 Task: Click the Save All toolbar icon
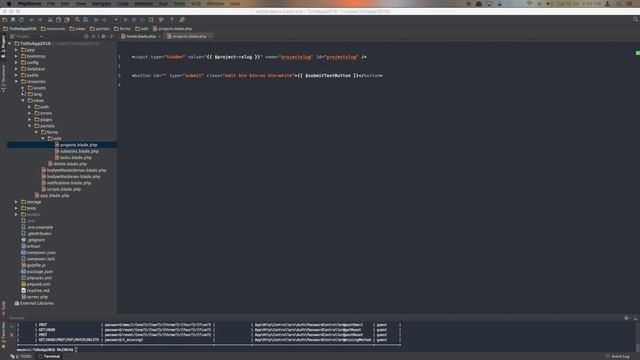(x=13, y=20)
